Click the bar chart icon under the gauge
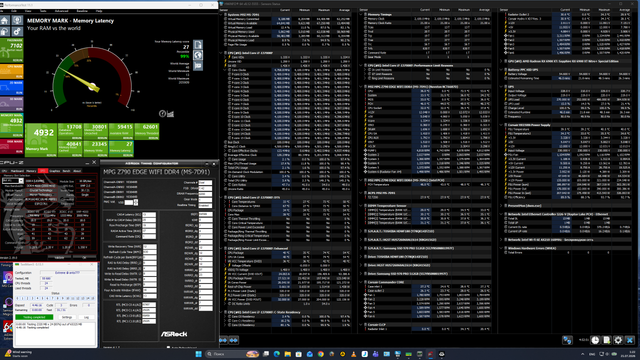The height and width of the screenshot is (360, 640). 171,113
